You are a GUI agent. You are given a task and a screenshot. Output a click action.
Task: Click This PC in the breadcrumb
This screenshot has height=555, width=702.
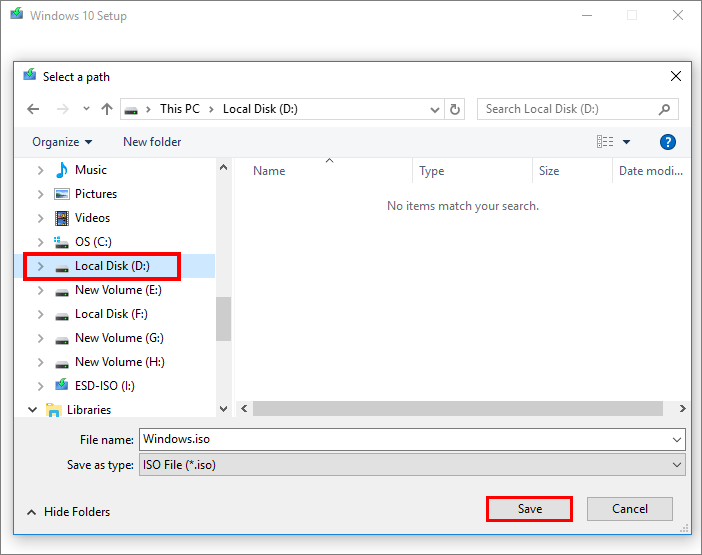[180, 109]
